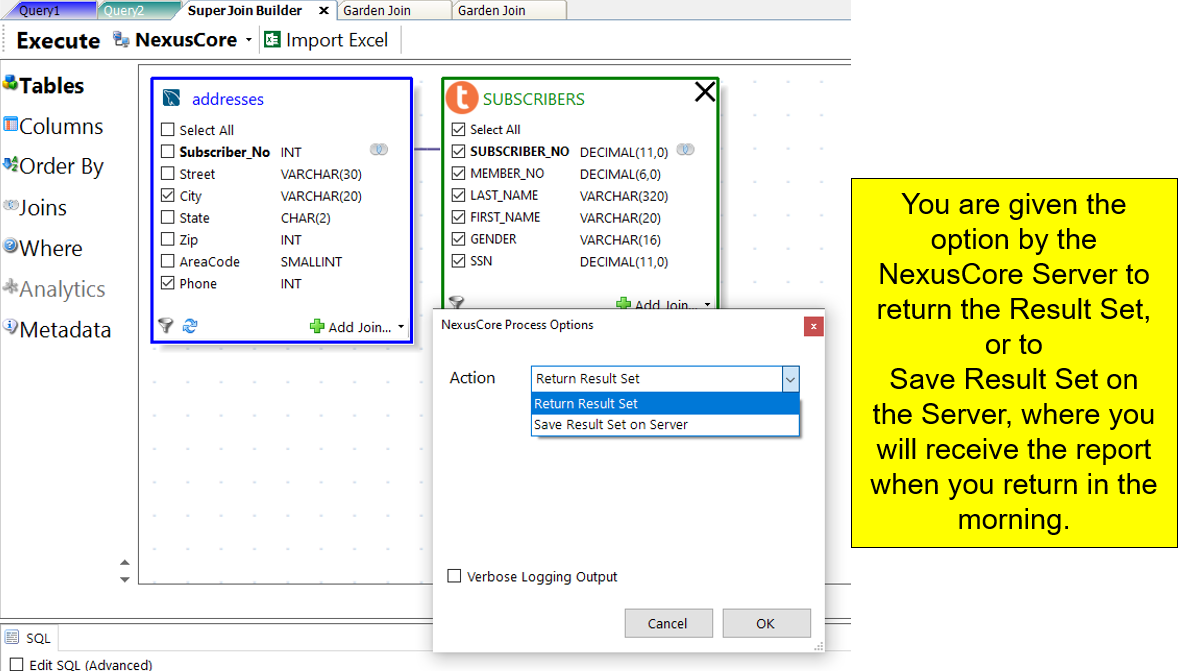The width and height of the screenshot is (1184, 671).
Task: Check the State column in addresses
Action: (x=168, y=218)
